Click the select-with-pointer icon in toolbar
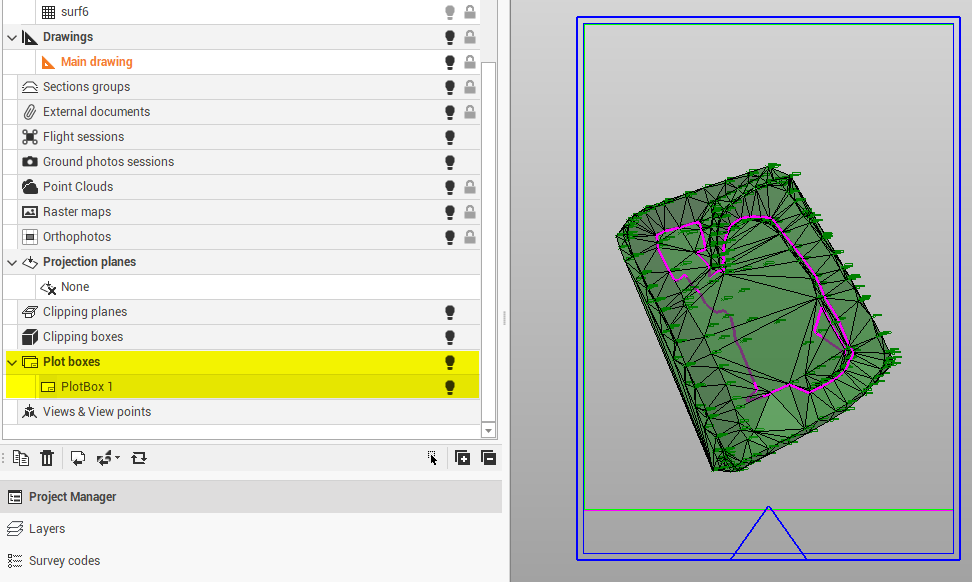Viewport: 972px width, 582px height. click(432, 458)
